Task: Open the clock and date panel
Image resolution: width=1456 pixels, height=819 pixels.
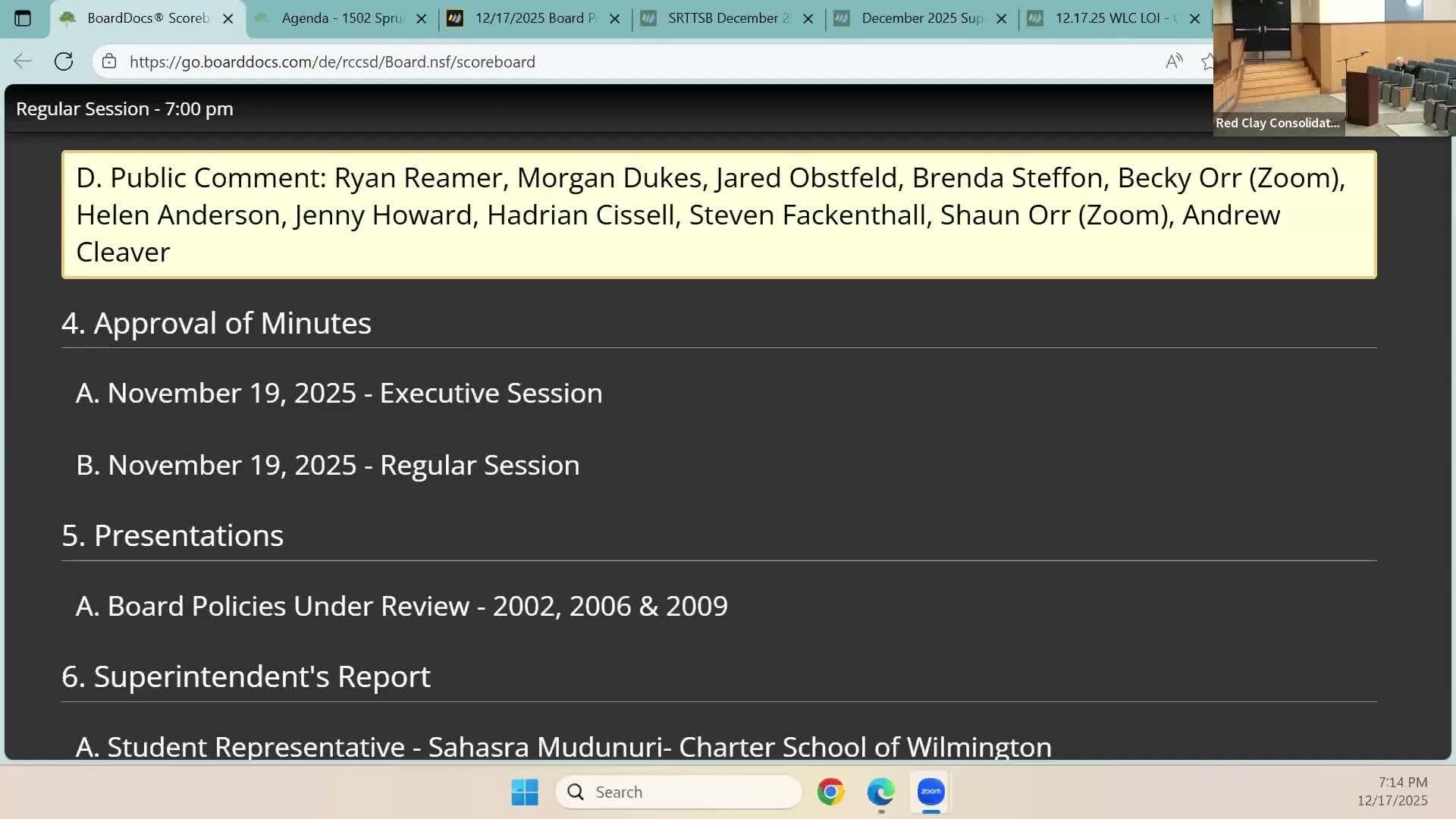Action: (x=1392, y=791)
